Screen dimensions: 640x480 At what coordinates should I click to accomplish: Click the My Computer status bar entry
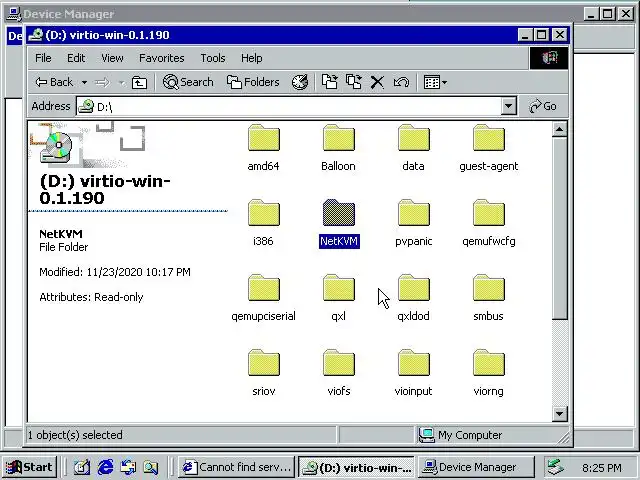[461, 435]
